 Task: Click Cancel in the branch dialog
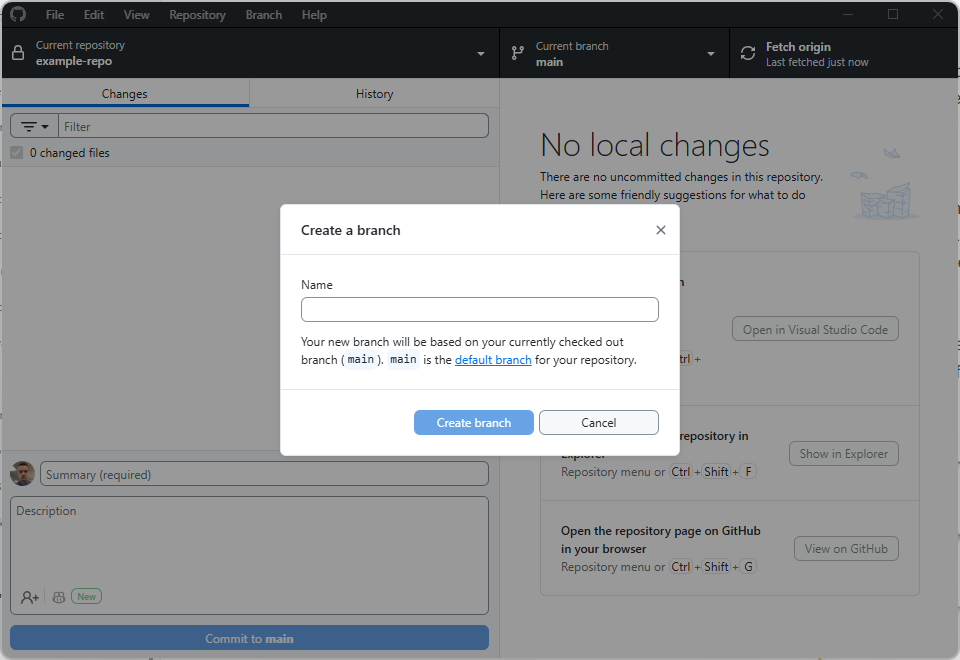(598, 423)
